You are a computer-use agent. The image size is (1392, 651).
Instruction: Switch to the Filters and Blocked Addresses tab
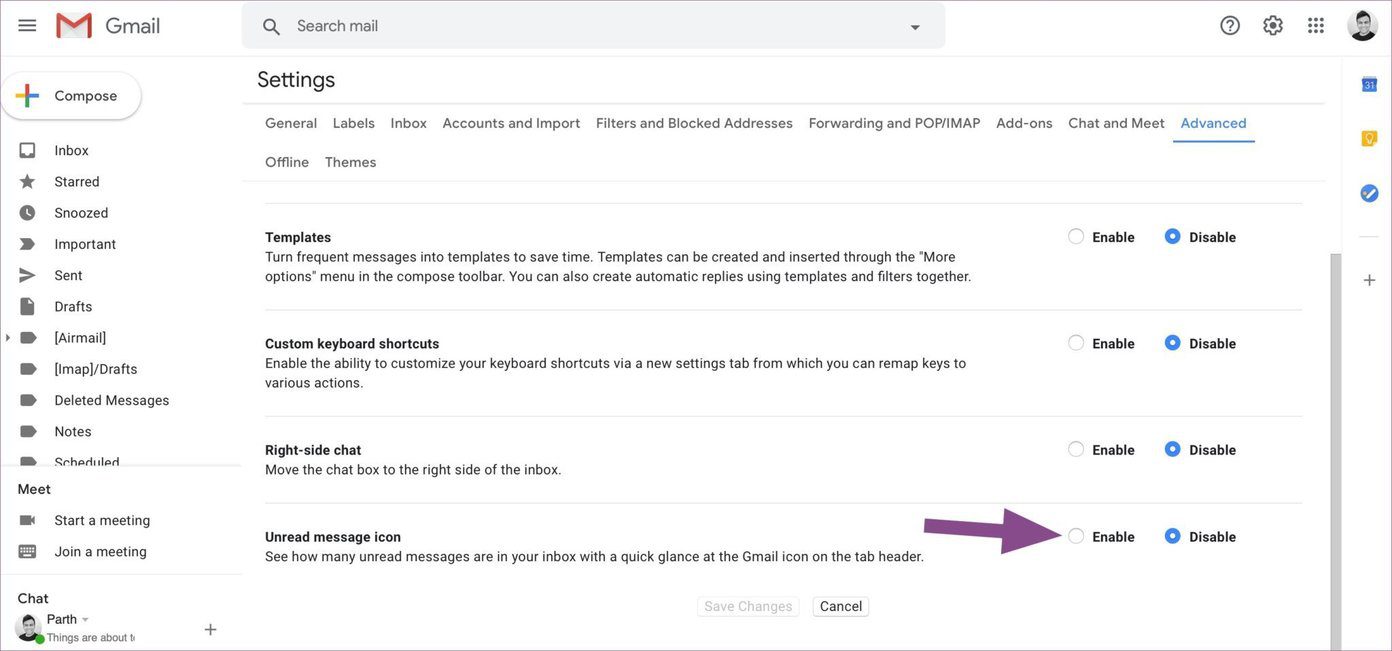click(x=694, y=123)
